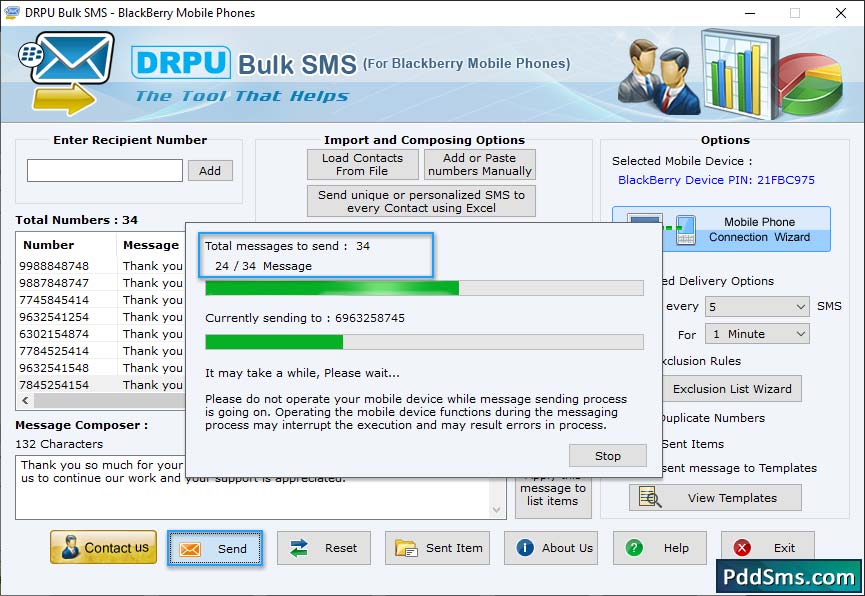Screen dimensions: 865x596
Task: Click the overall messages progress bar
Action: 424,288
